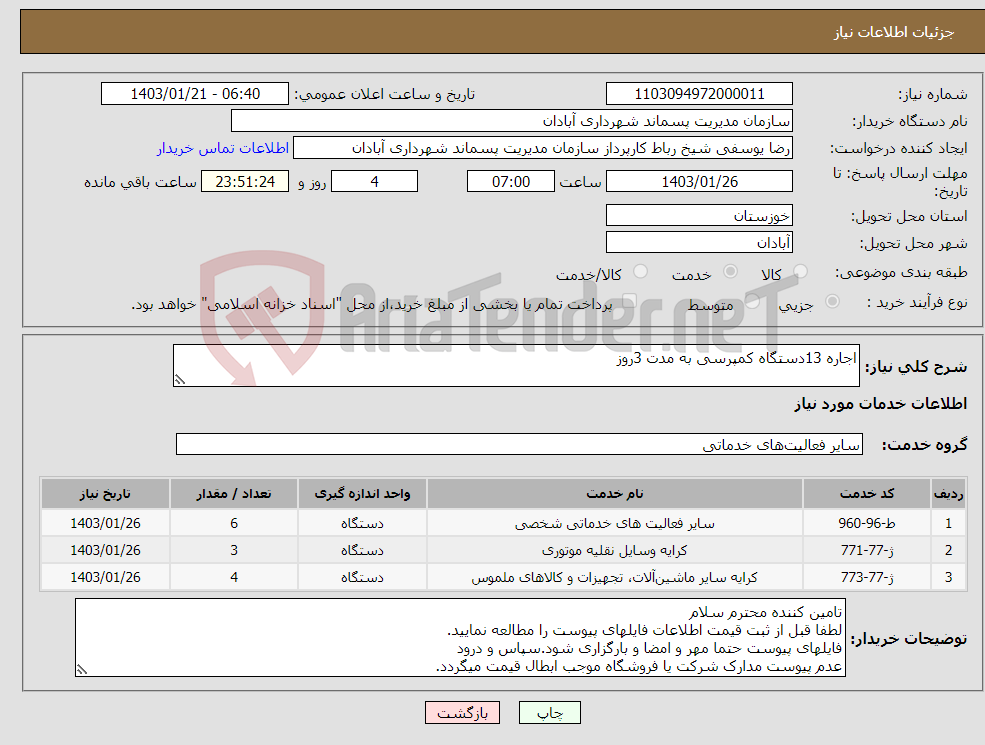The width and height of the screenshot is (985, 745).
Task: Click resize handle of buyer notes area
Action: pyautogui.click(x=82, y=670)
